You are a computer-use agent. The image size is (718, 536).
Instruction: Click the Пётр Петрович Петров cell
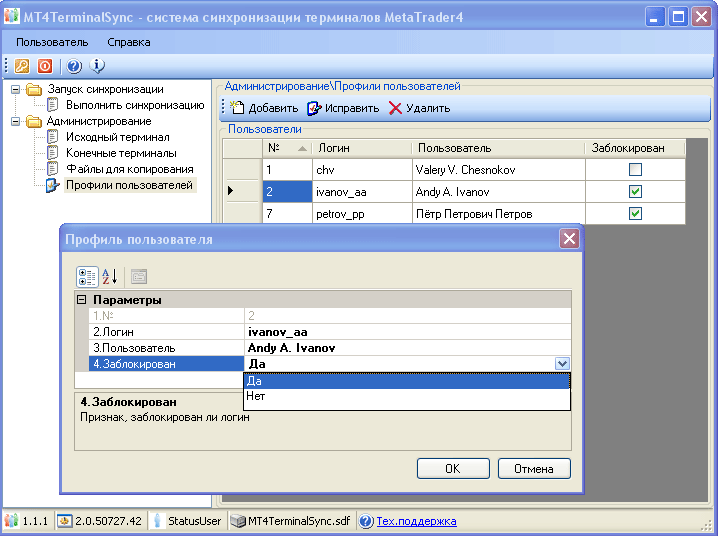pos(499,214)
